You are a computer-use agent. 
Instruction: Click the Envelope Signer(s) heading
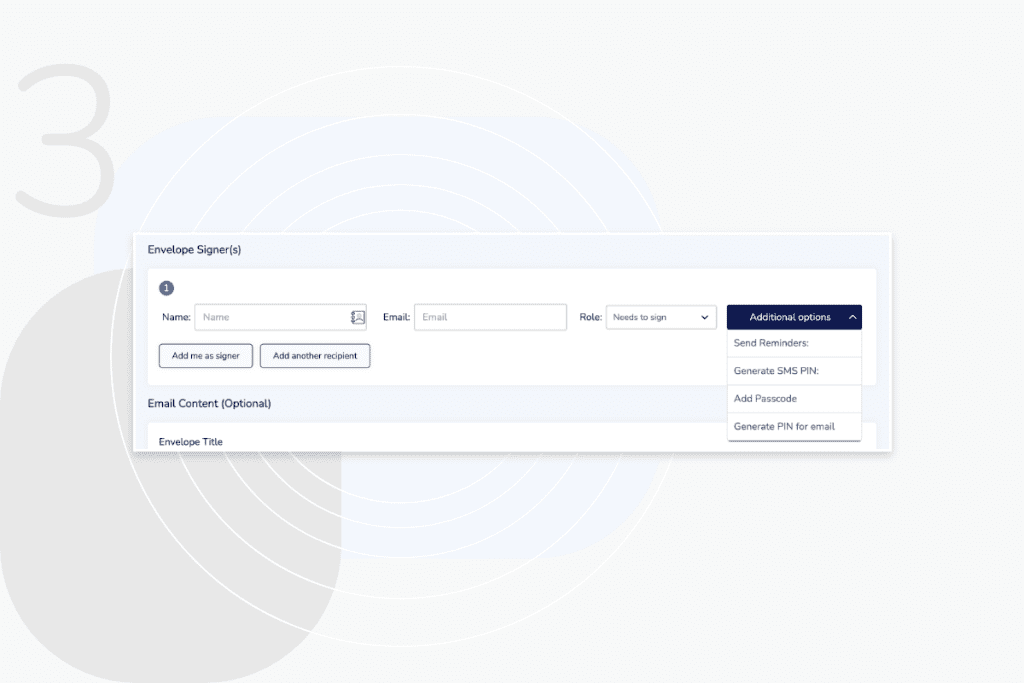point(194,249)
